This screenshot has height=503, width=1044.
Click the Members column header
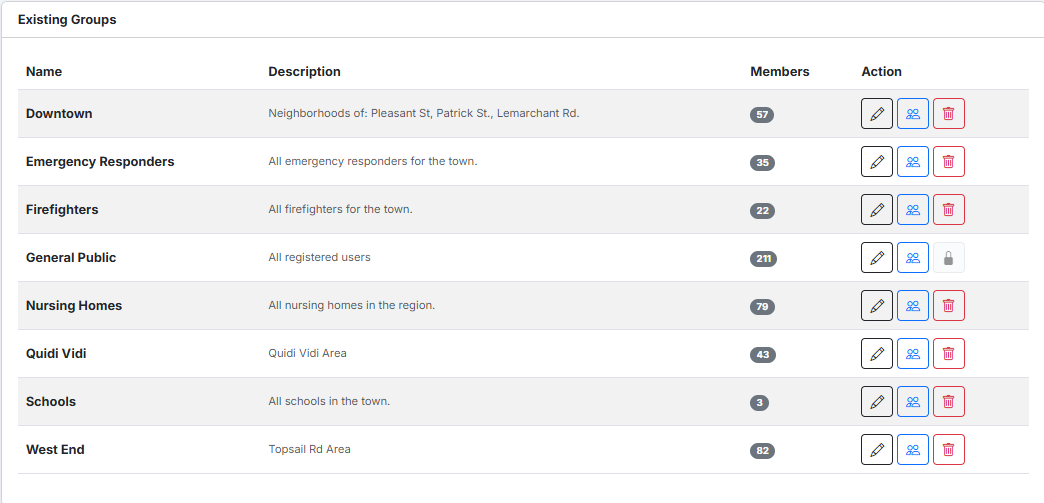pos(780,72)
